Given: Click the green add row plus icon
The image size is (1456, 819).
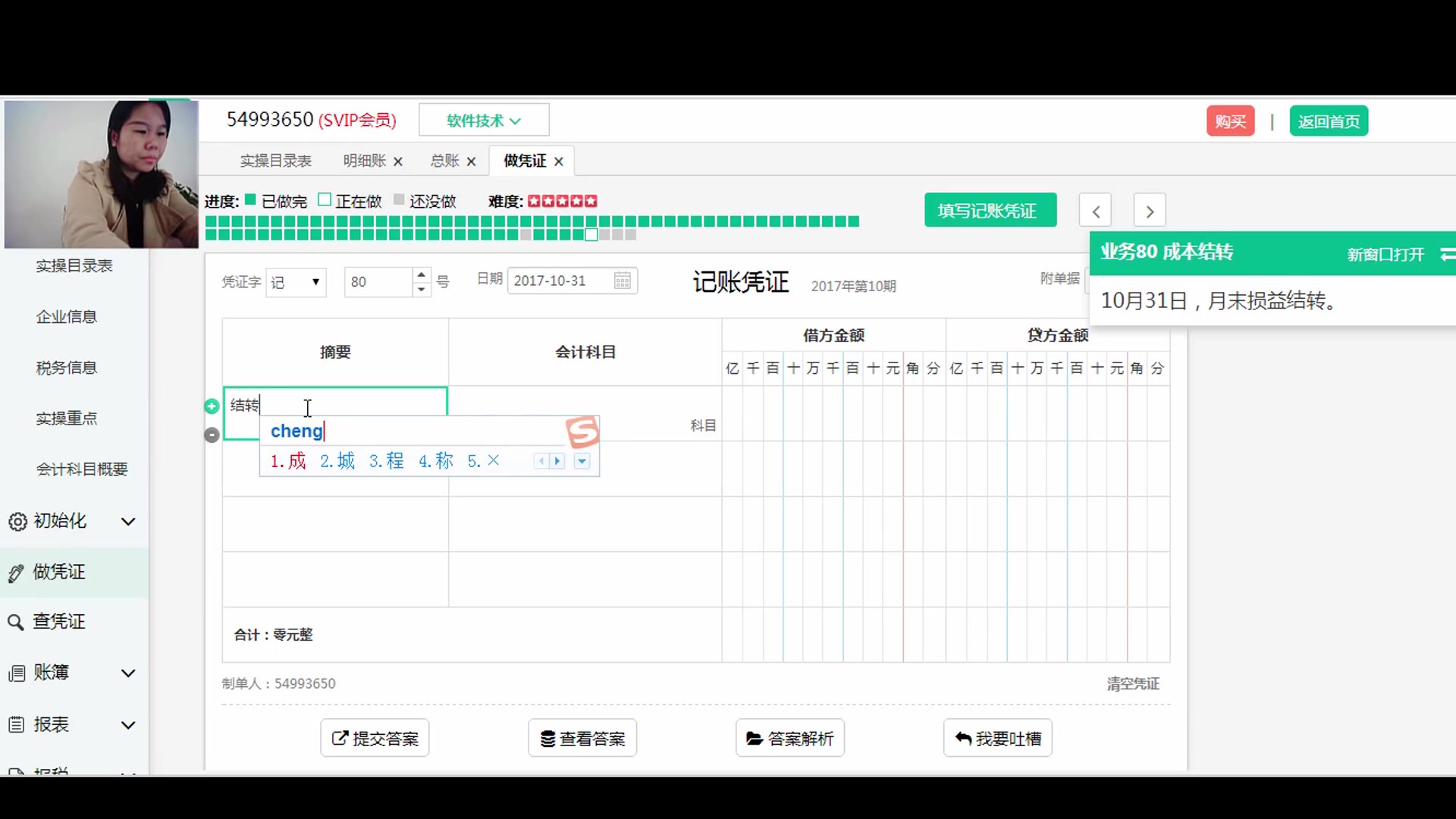Looking at the screenshot, I should point(212,406).
